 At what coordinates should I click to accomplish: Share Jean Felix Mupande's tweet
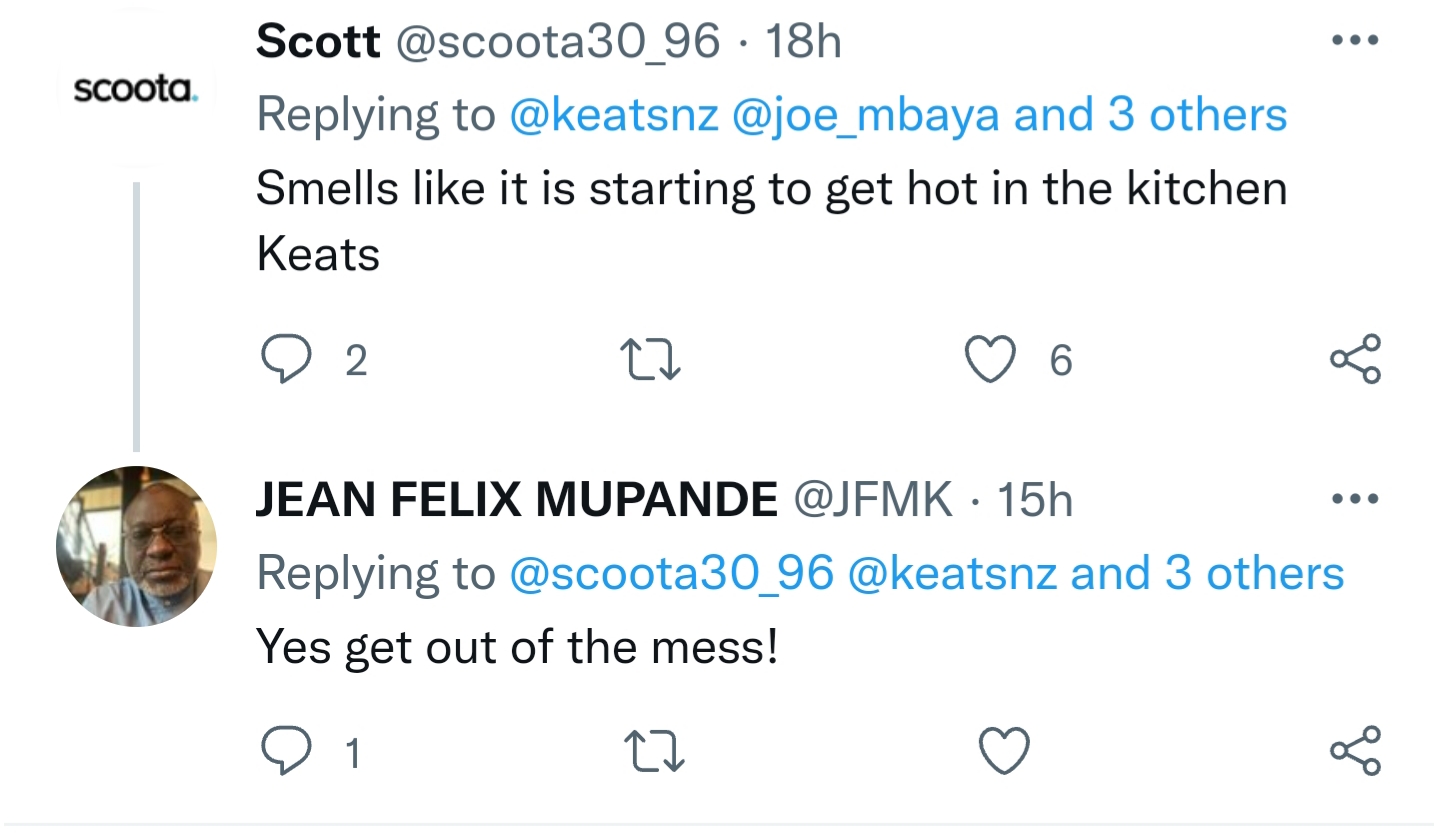(1355, 751)
